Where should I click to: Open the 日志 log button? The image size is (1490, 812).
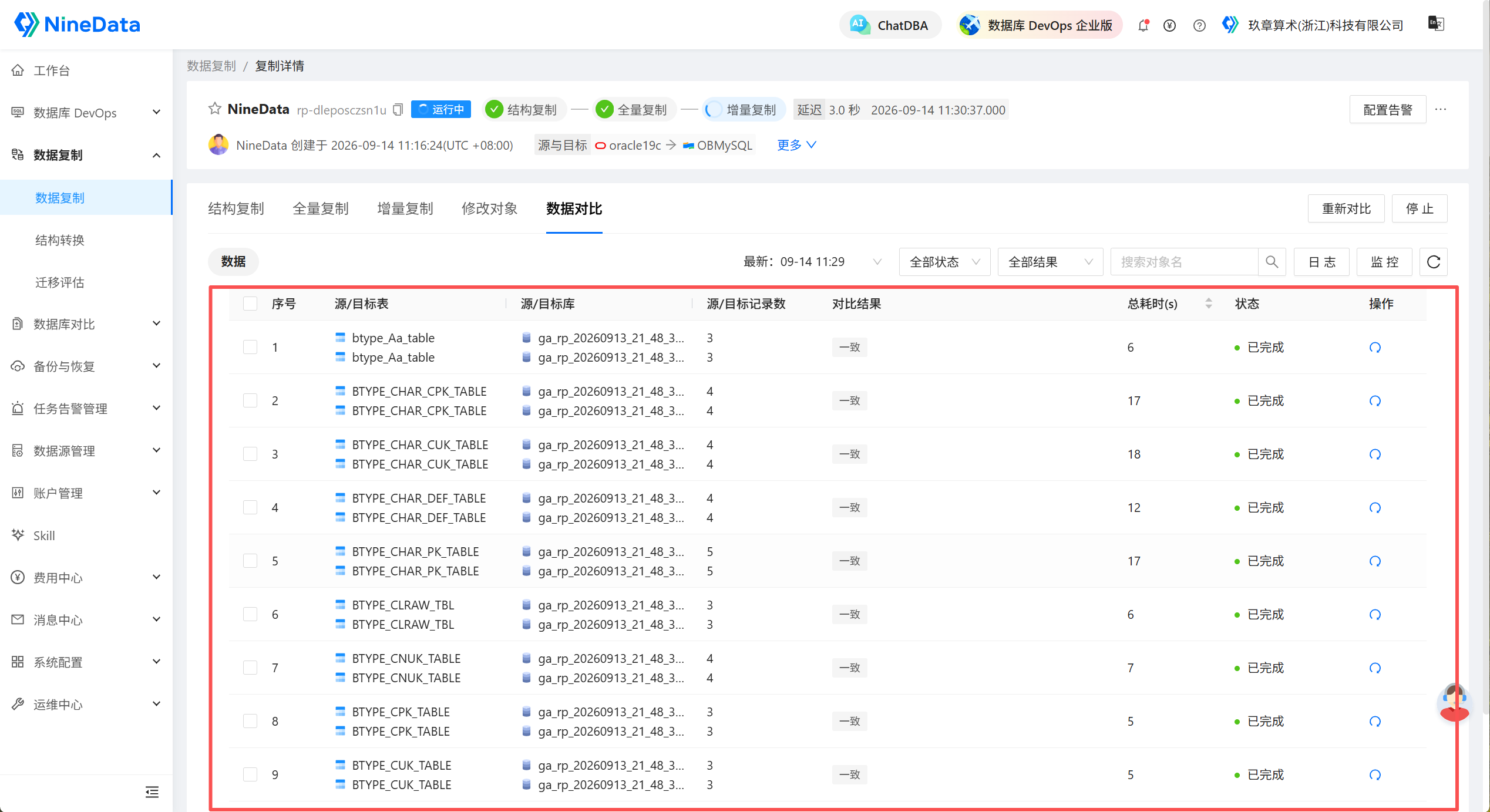[x=1321, y=262]
